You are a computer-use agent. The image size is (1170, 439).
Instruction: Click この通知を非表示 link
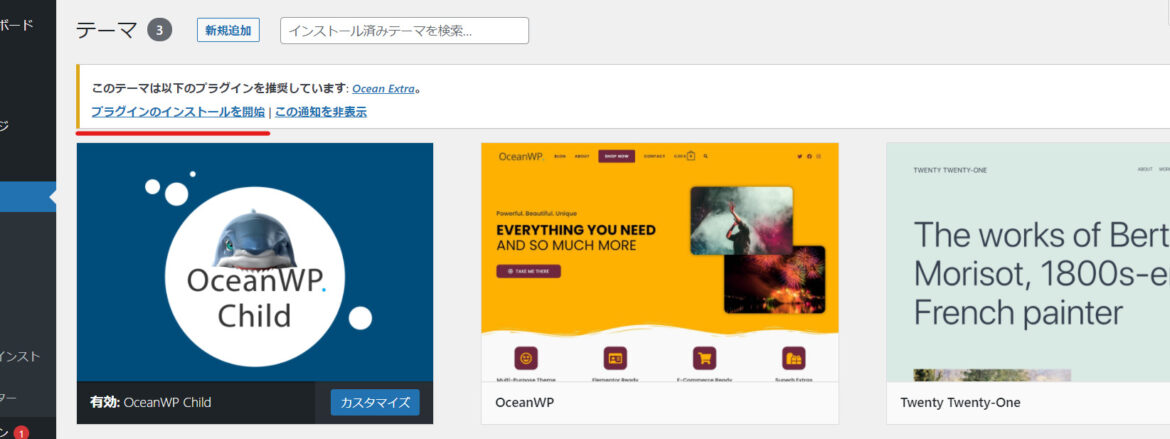tap(321, 112)
